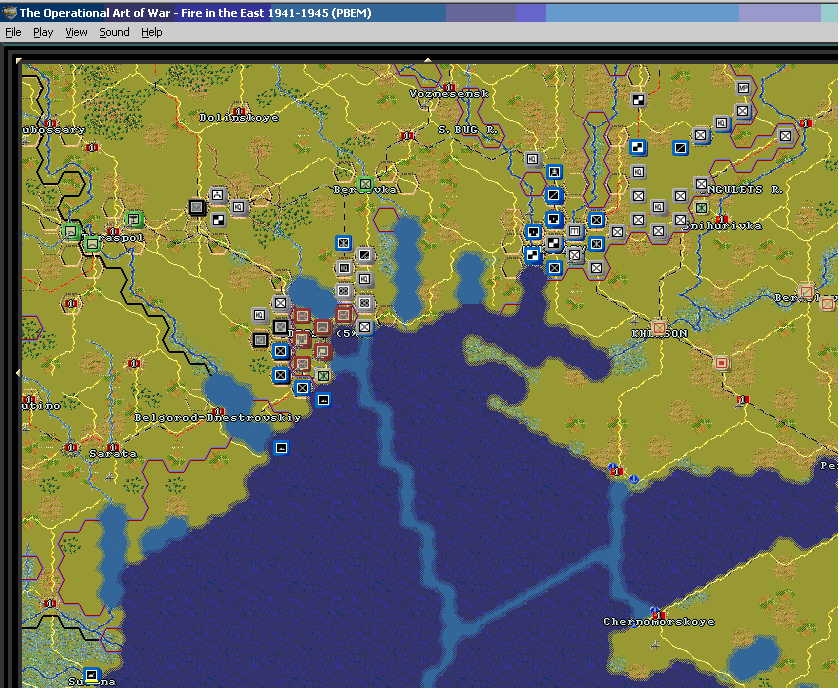This screenshot has width=839, height=688.
Task: Click the Chernomorskoye town label
Action: pos(659,622)
